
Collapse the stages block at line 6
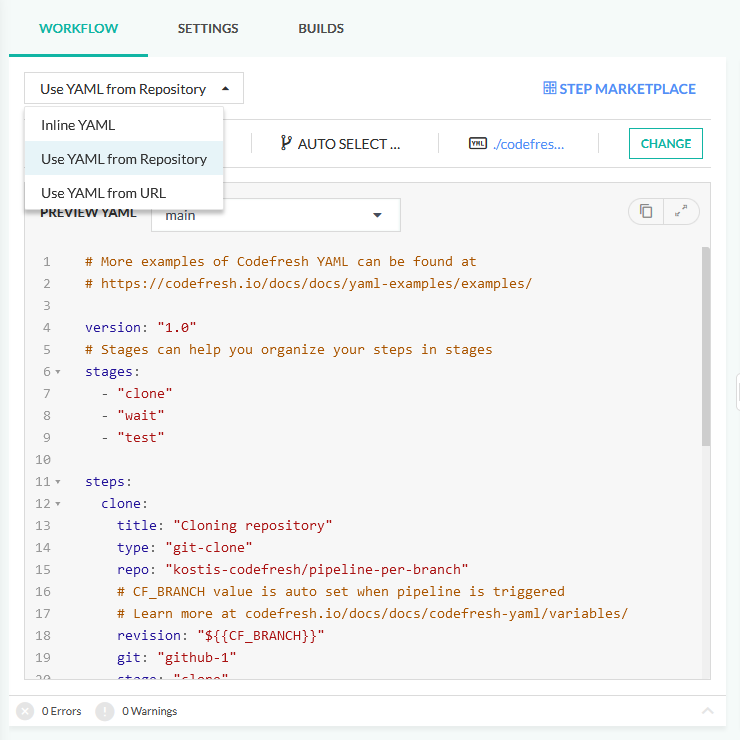(57, 372)
